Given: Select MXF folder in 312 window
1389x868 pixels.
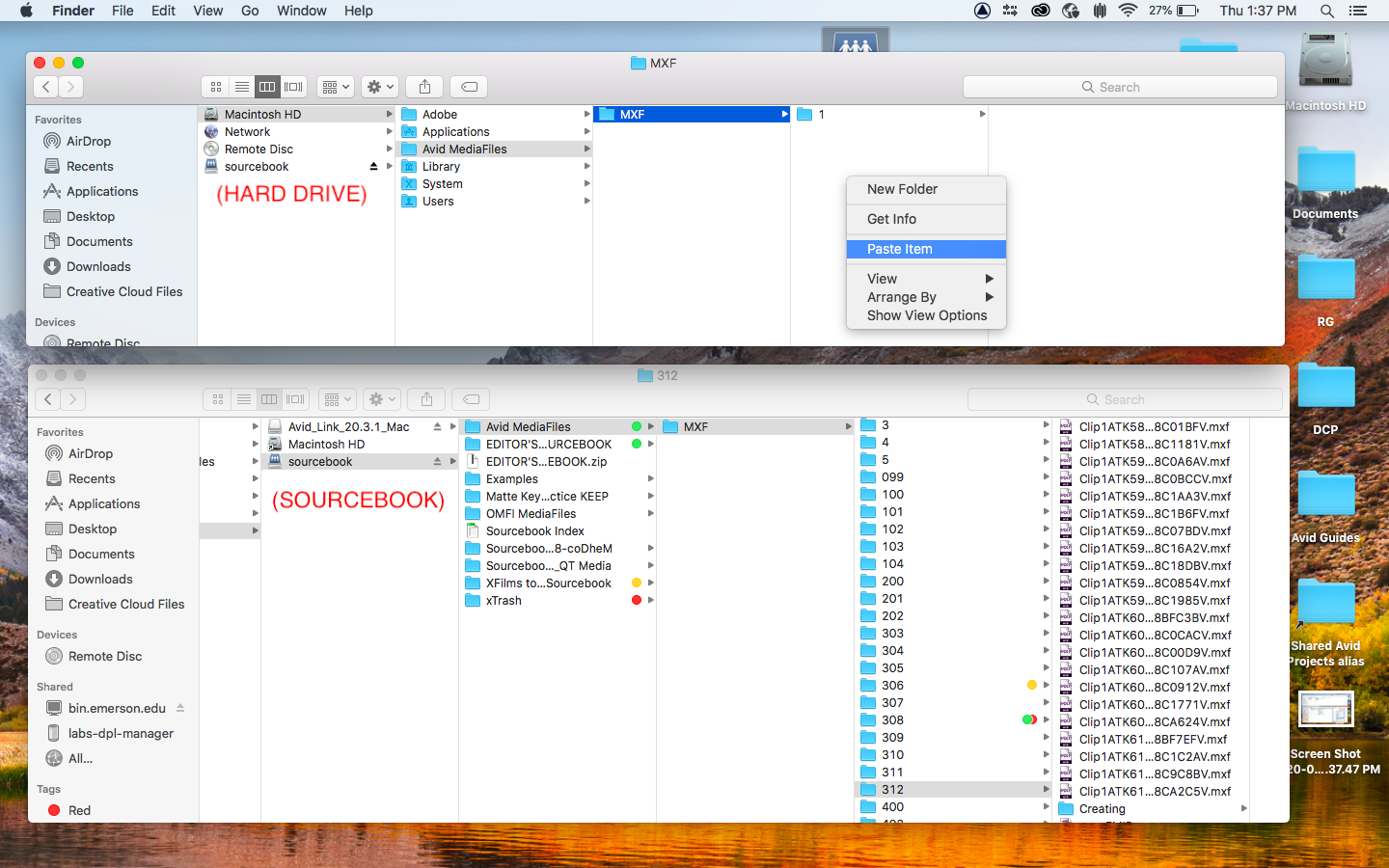Looking at the screenshot, I should [756, 426].
